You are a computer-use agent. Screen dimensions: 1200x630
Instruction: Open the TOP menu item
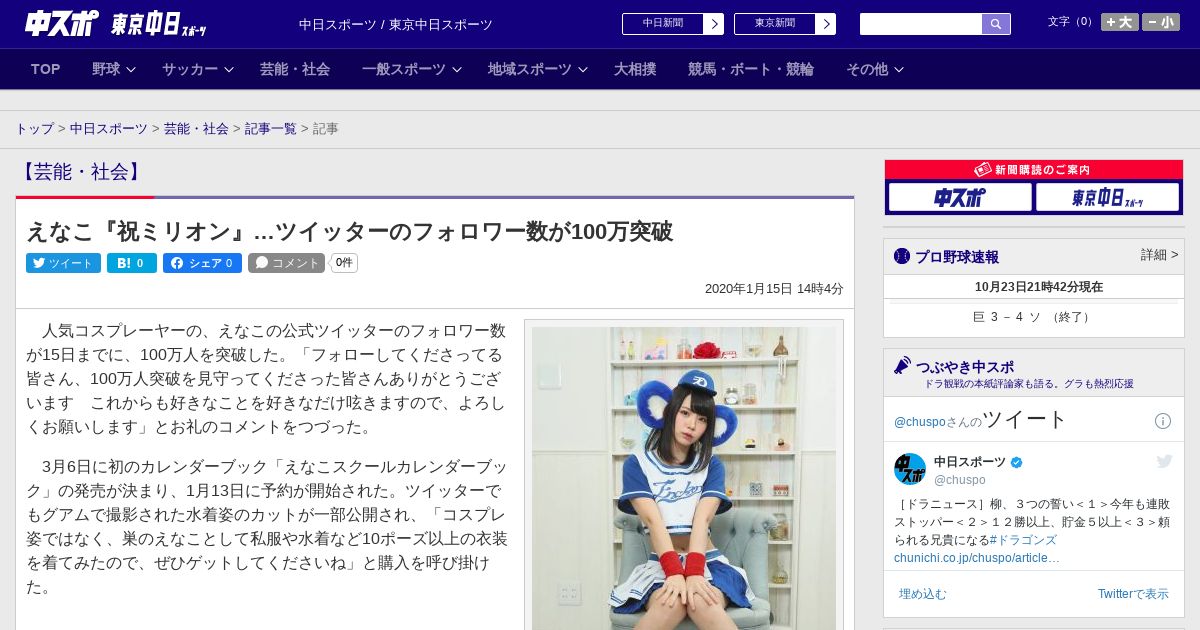pyautogui.click(x=46, y=69)
